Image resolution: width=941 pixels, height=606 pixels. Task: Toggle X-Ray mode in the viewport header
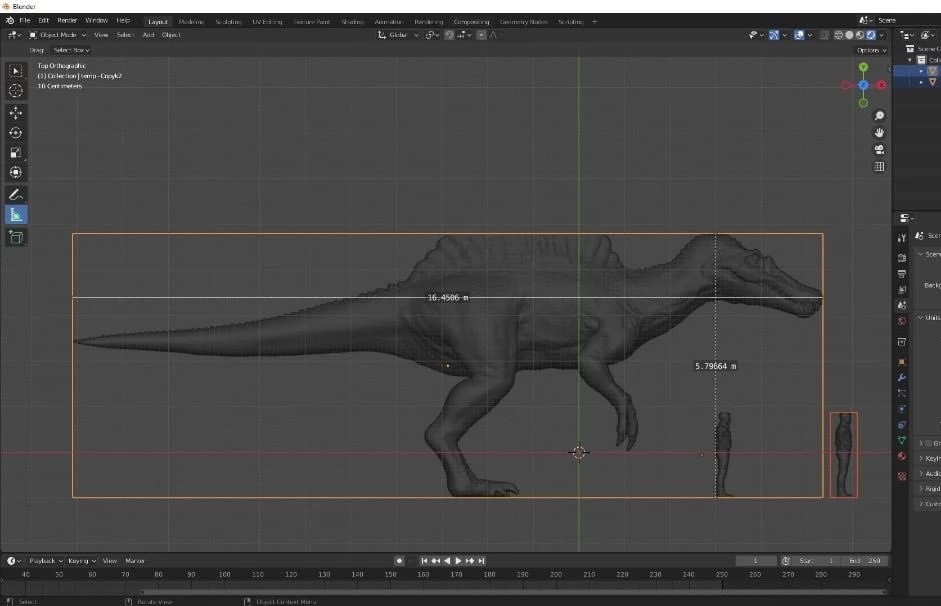pyautogui.click(x=824, y=35)
